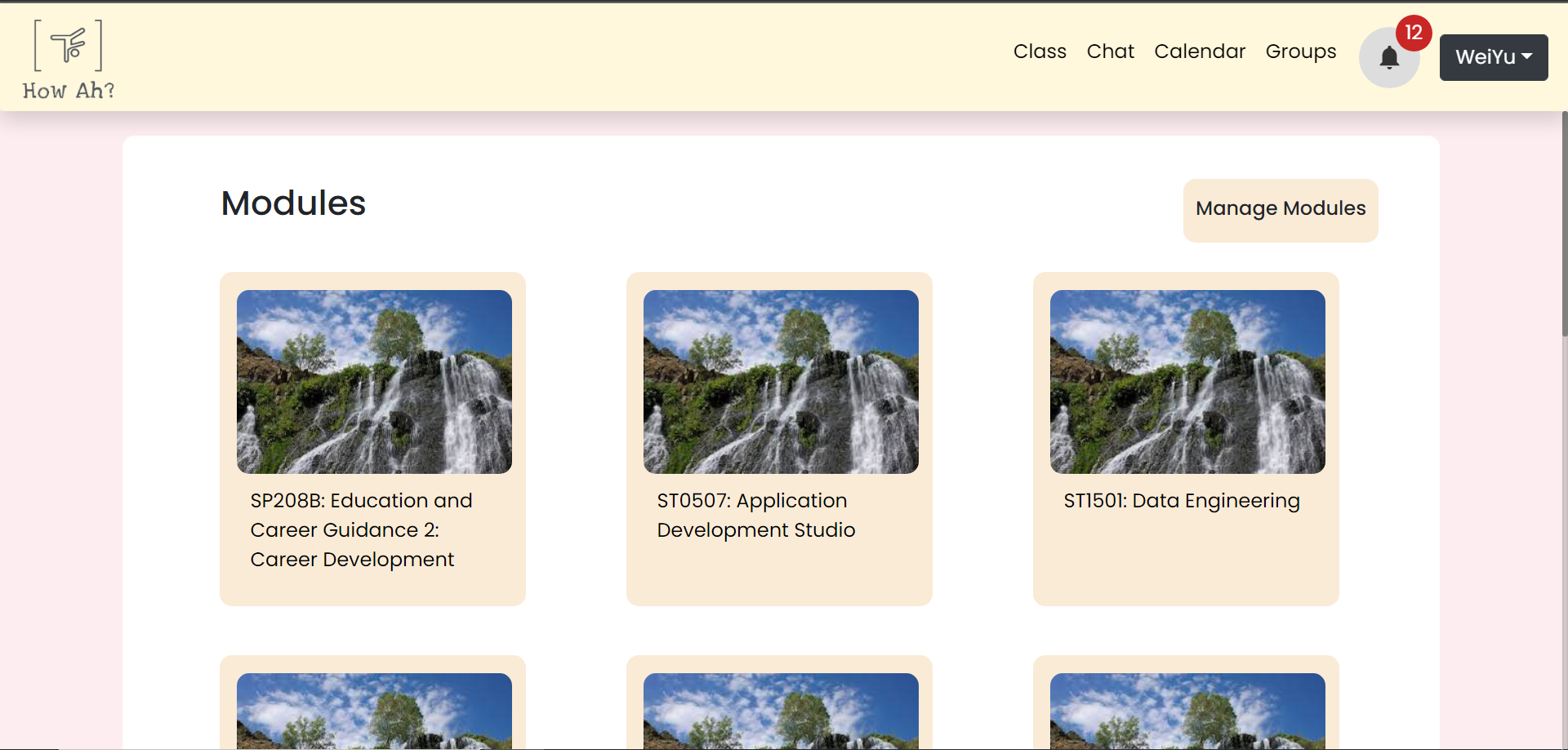The width and height of the screenshot is (1568, 750).
Task: Open the Calendar page
Action: pos(1200,51)
